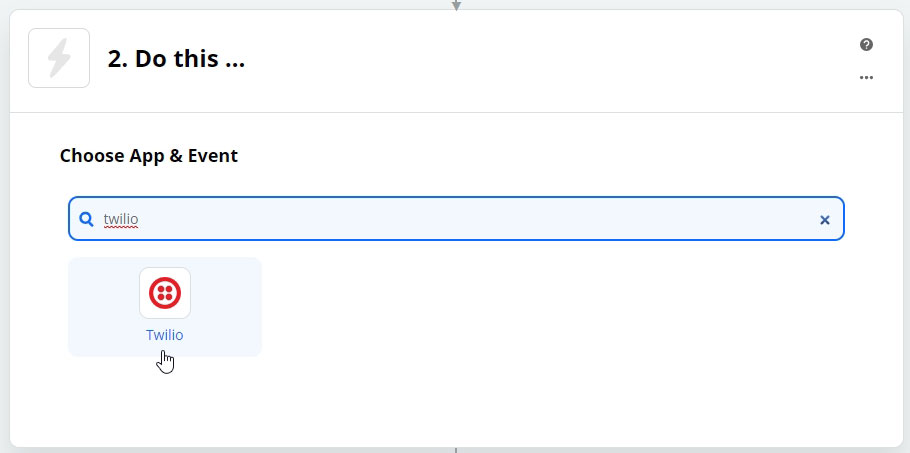Clear the search using the X icon
910x453 pixels.
pos(824,220)
